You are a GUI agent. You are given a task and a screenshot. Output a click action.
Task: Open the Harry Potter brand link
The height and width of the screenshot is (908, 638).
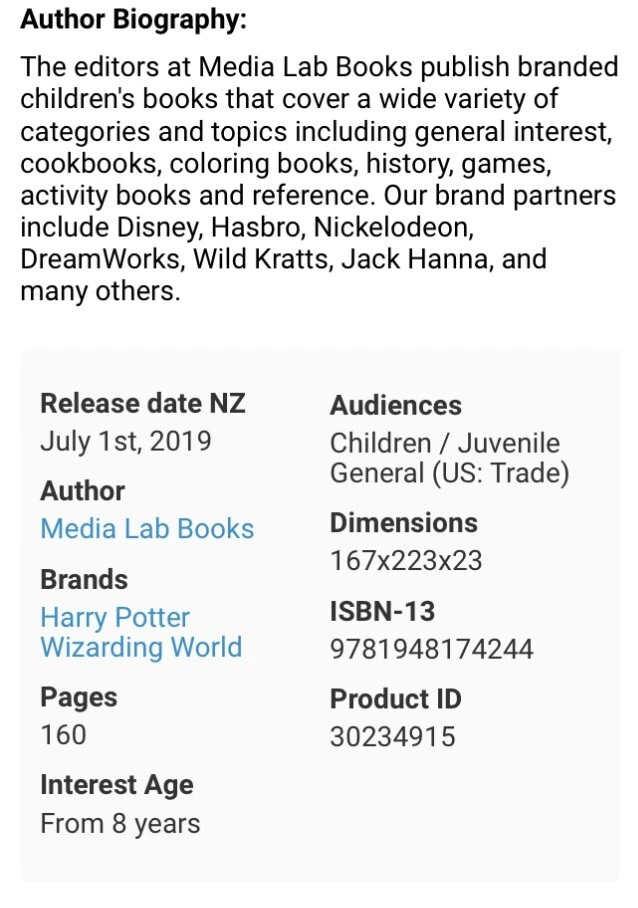coord(115,617)
